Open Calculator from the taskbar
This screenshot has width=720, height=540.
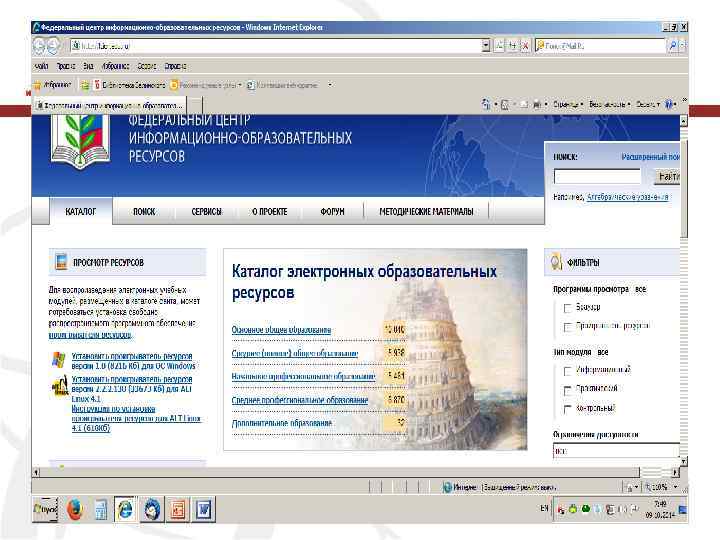pos(101,510)
